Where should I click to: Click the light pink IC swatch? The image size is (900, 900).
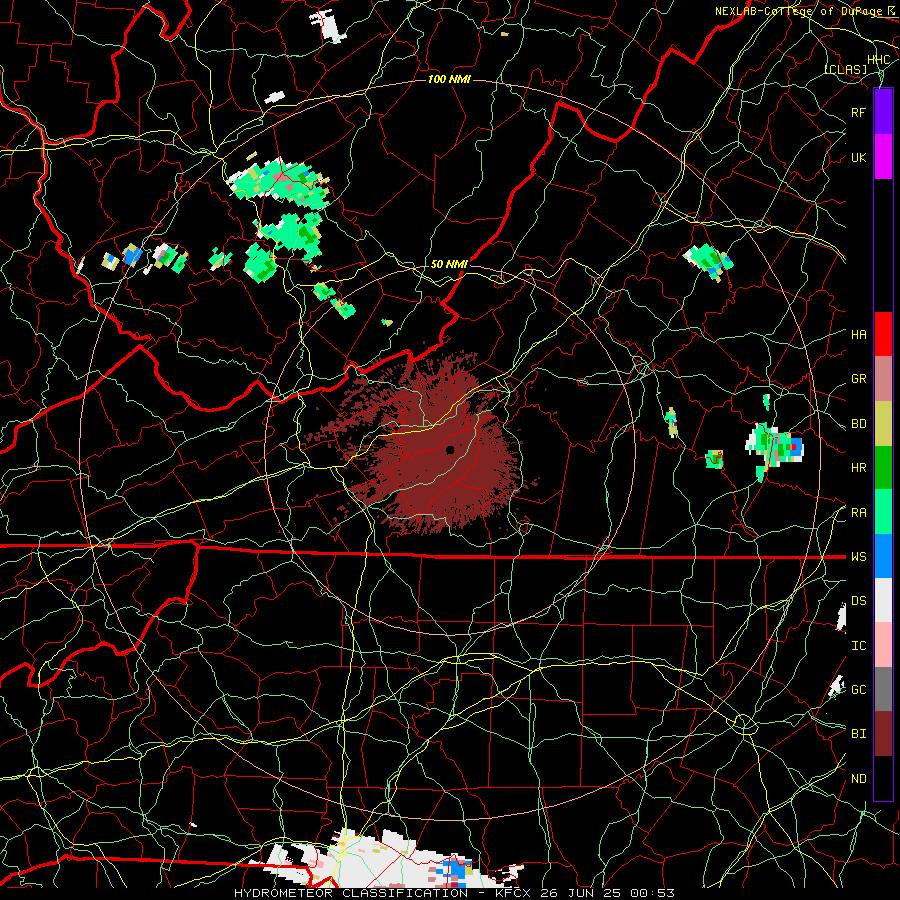coord(883,645)
